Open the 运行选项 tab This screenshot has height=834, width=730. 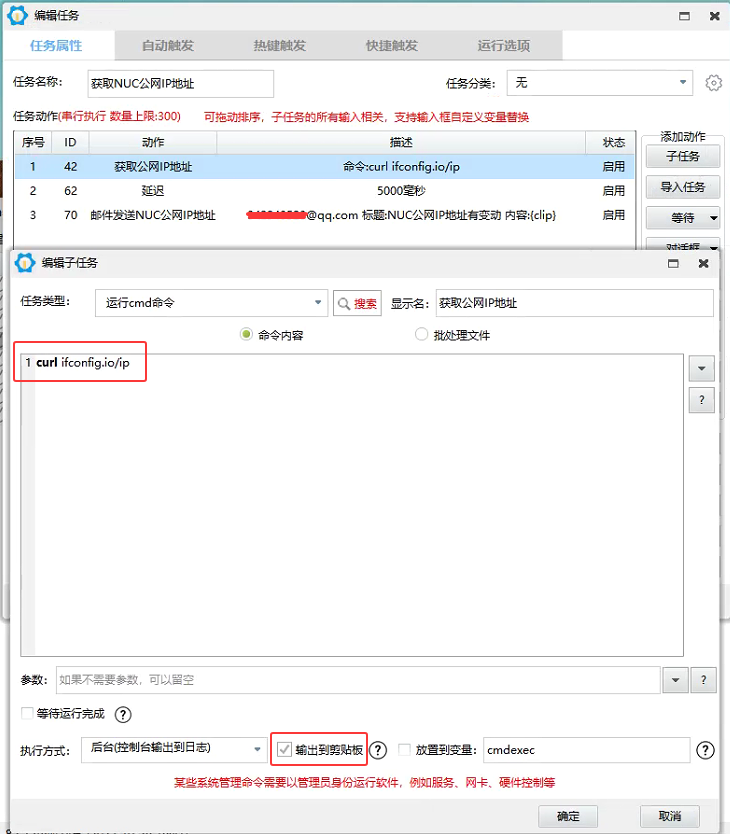point(504,46)
